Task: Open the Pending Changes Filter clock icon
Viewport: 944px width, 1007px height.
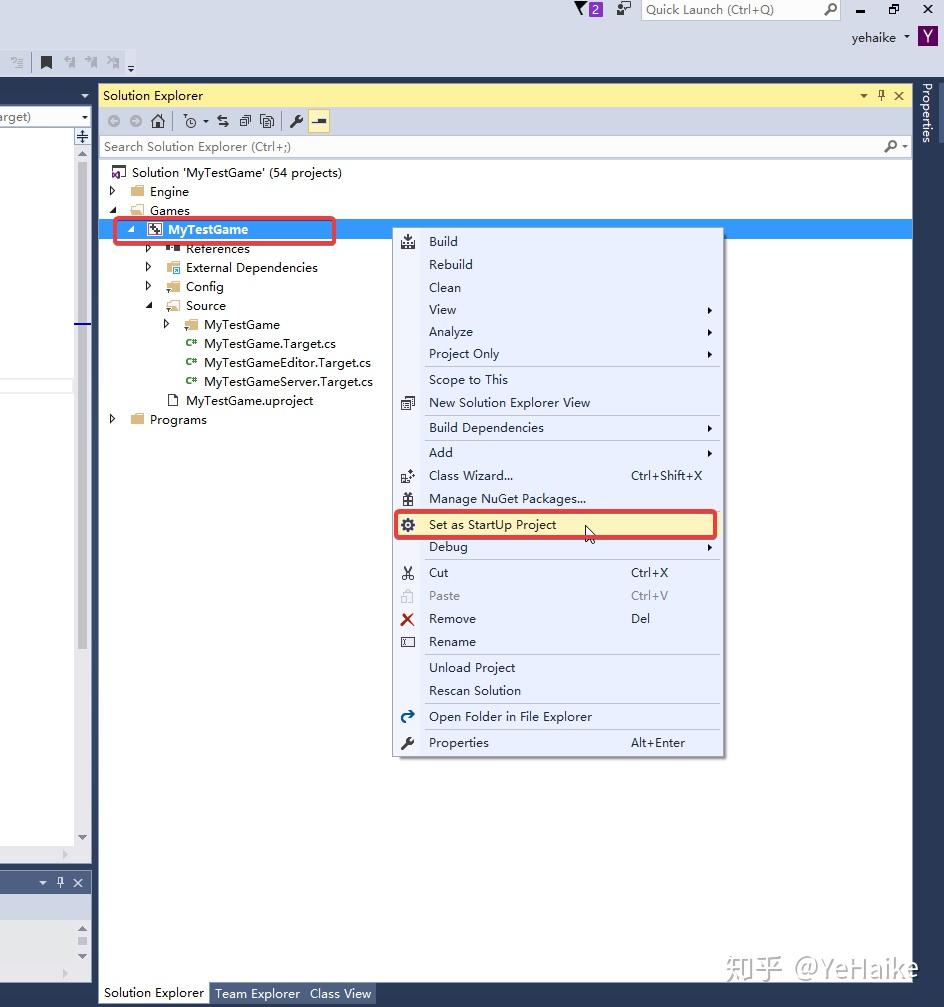Action: click(190, 121)
